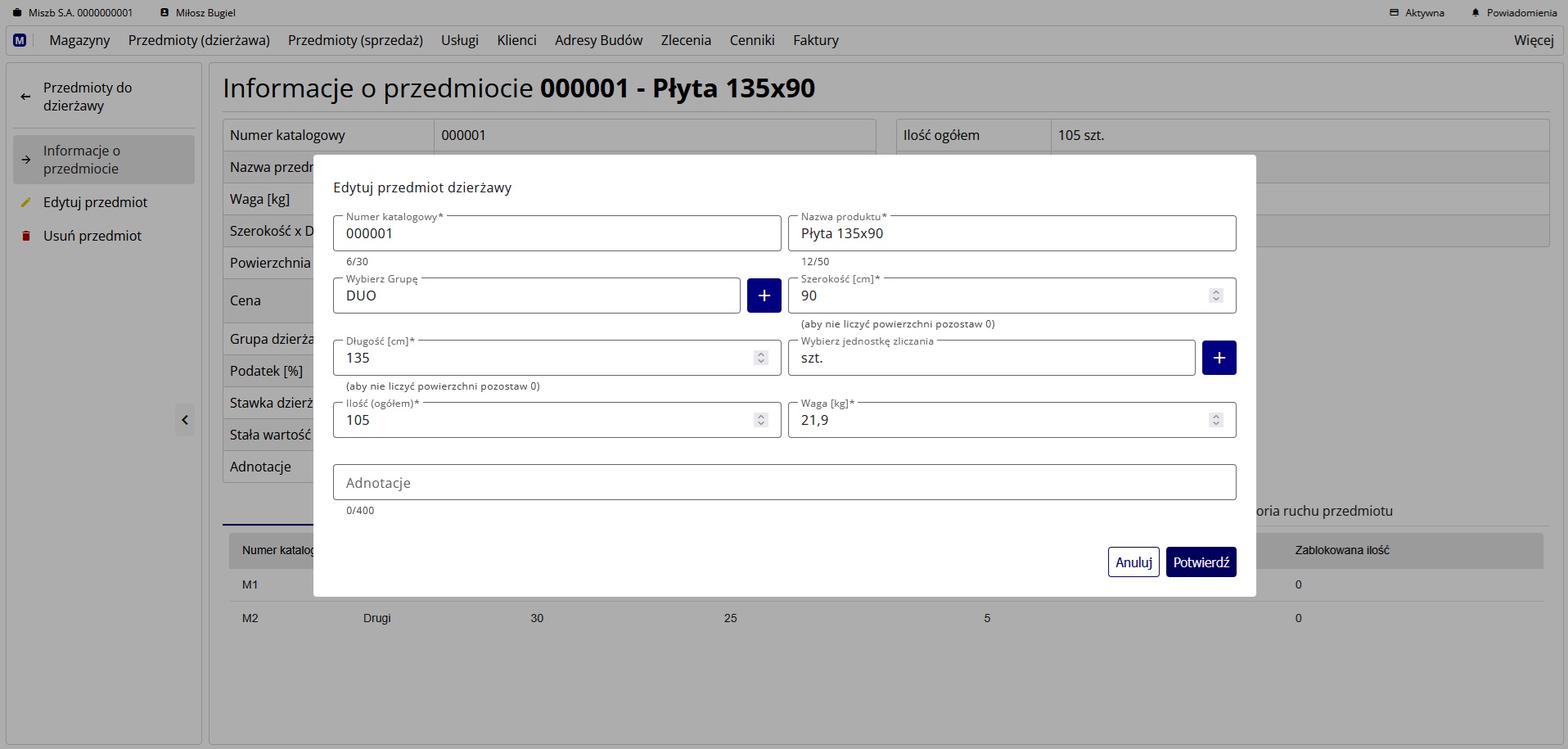The height and width of the screenshot is (749, 1568).
Task: Select the Nazwa produktu field
Action: tap(1012, 233)
